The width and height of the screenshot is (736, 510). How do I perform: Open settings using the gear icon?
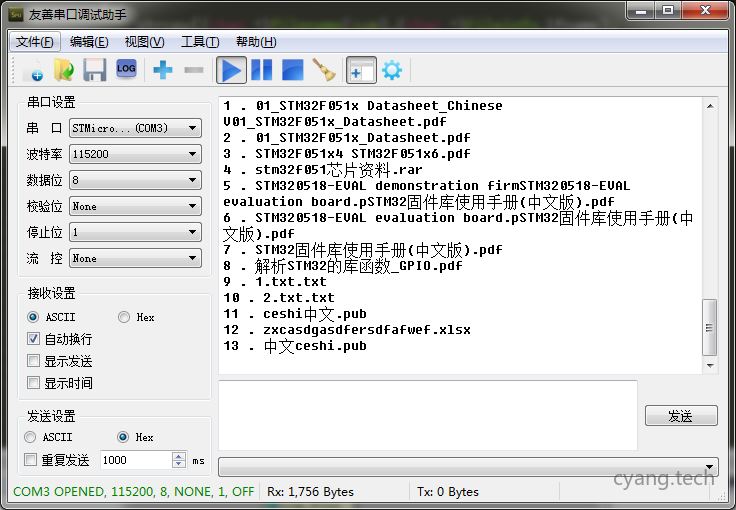(392, 70)
